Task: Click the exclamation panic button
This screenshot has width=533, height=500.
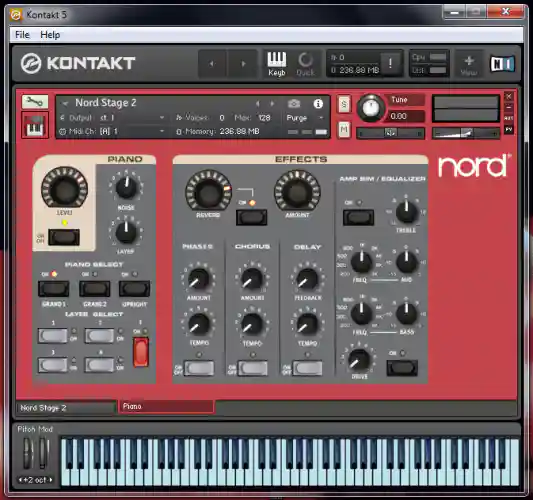Action: [x=390, y=63]
